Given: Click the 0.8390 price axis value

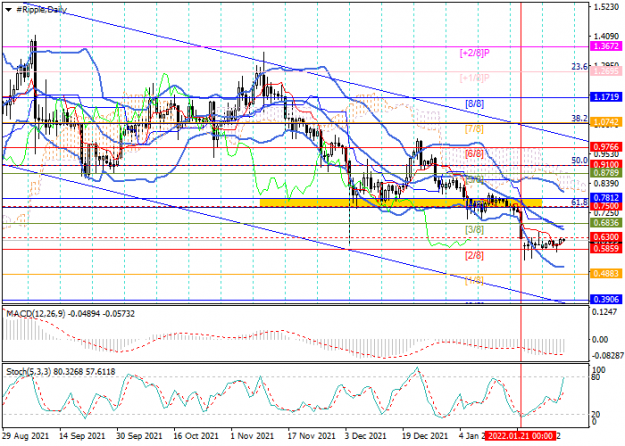Looking at the screenshot, I should (x=606, y=183).
